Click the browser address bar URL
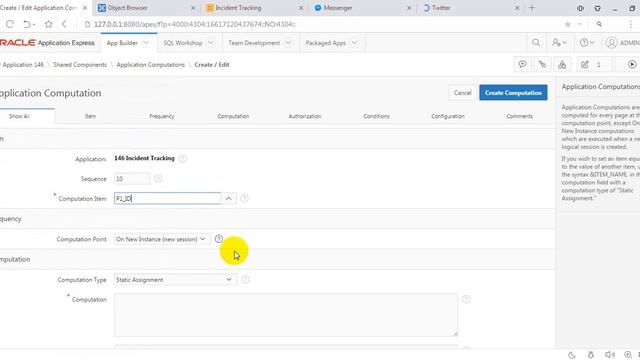 click(195, 24)
